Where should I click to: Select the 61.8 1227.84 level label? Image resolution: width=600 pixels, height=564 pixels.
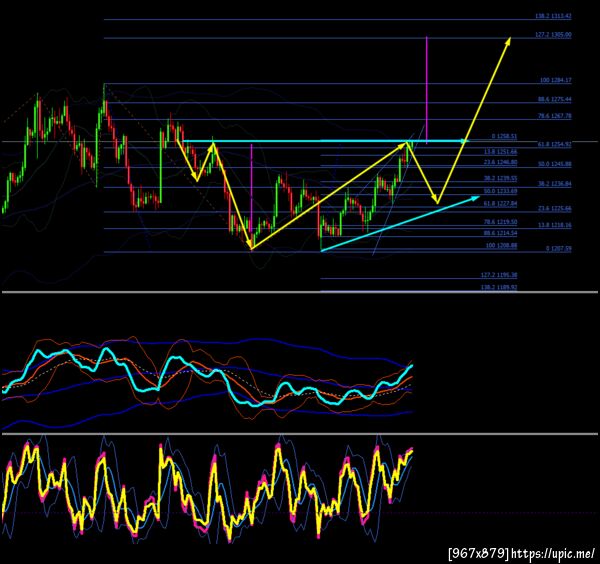501,204
